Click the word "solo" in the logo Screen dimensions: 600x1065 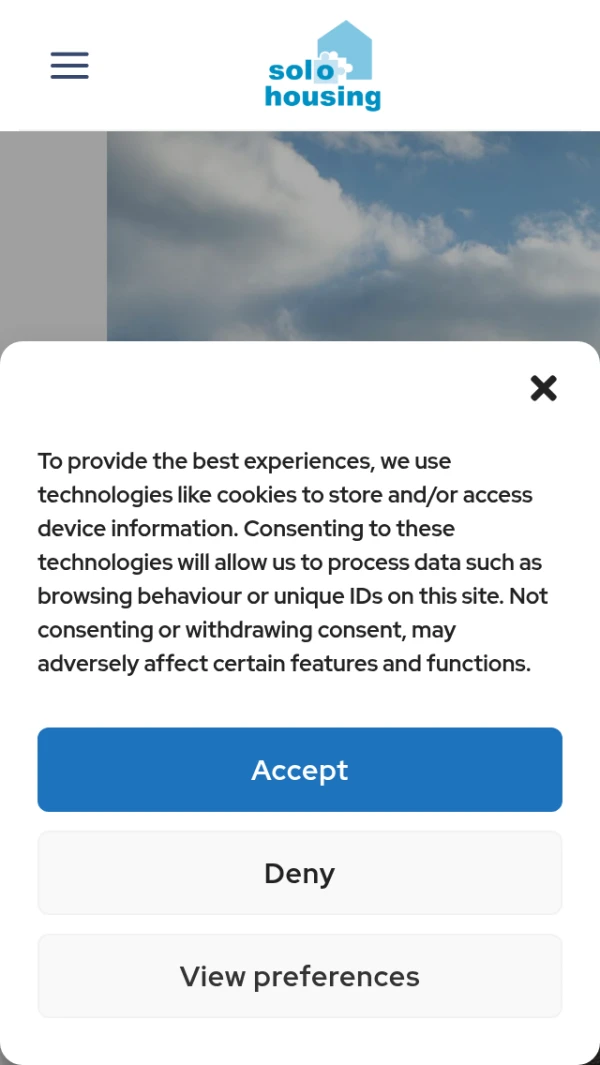301,70
